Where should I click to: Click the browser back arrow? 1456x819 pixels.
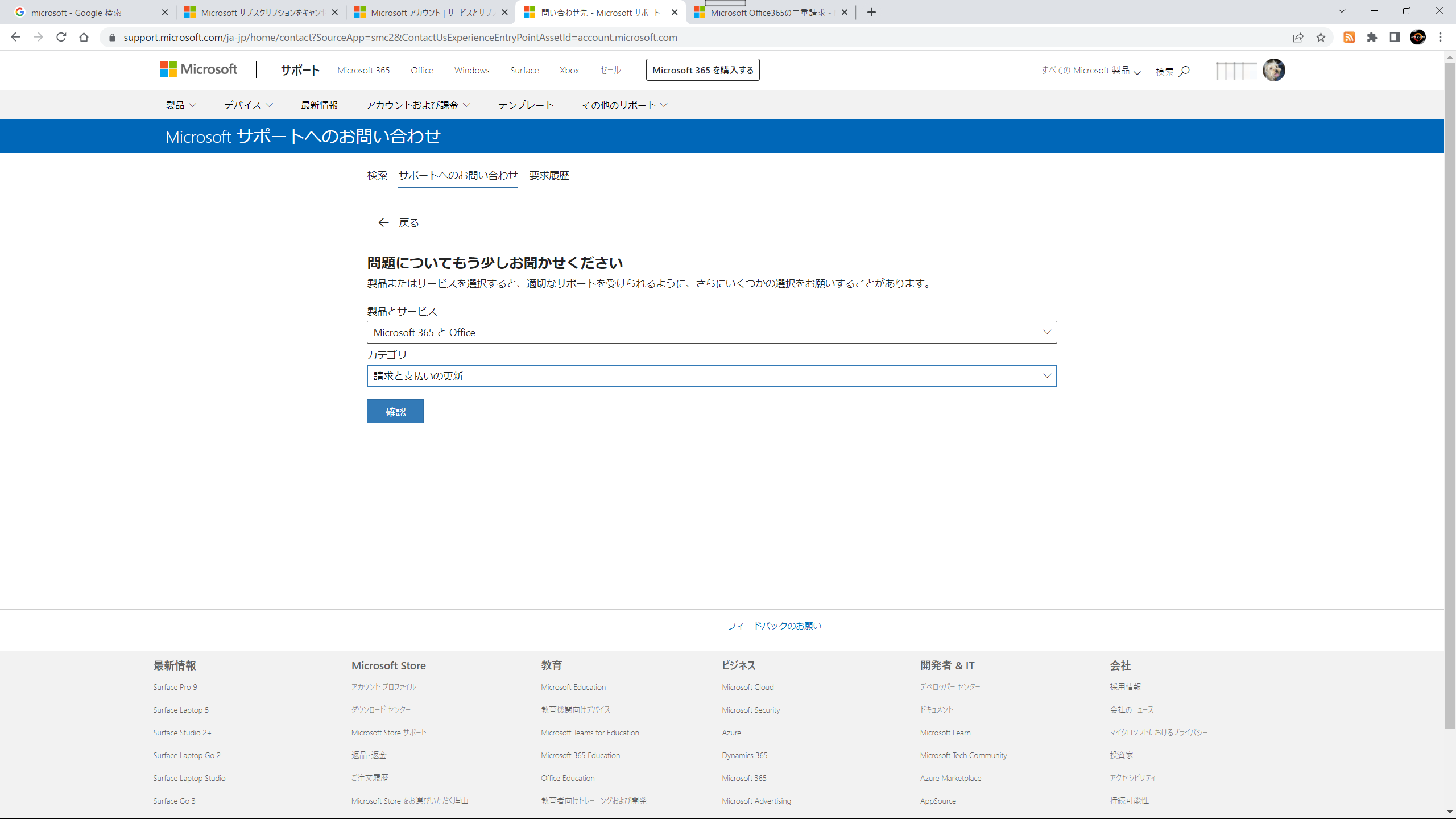15,37
